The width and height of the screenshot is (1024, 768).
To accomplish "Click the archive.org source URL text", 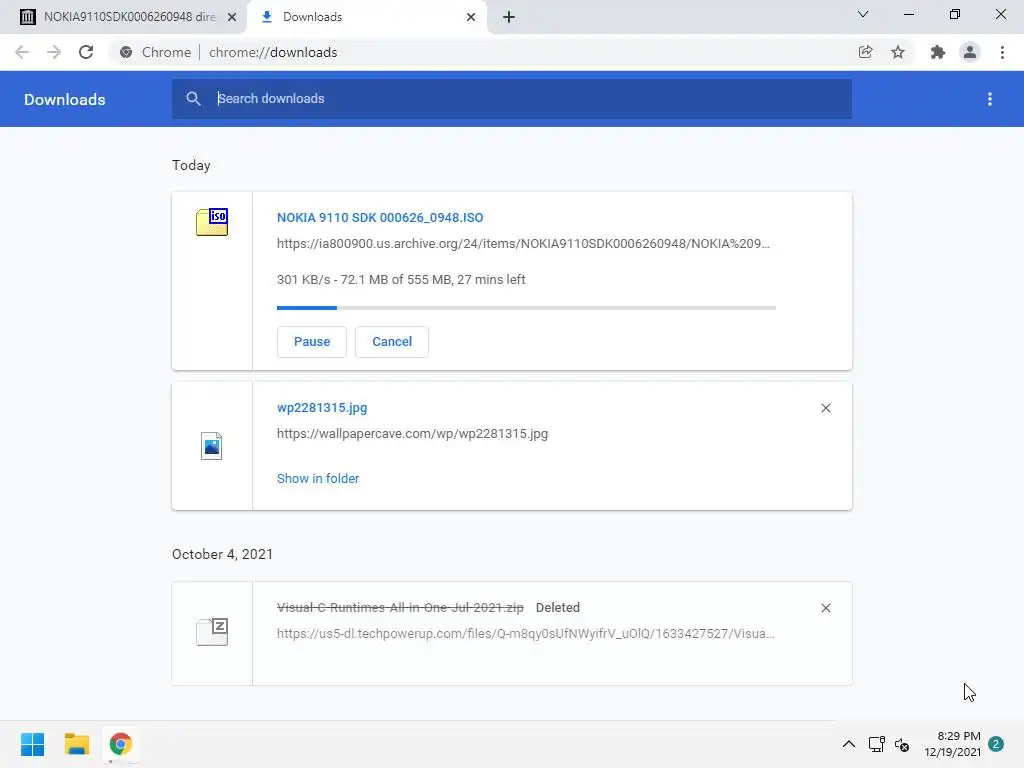I will click(523, 244).
